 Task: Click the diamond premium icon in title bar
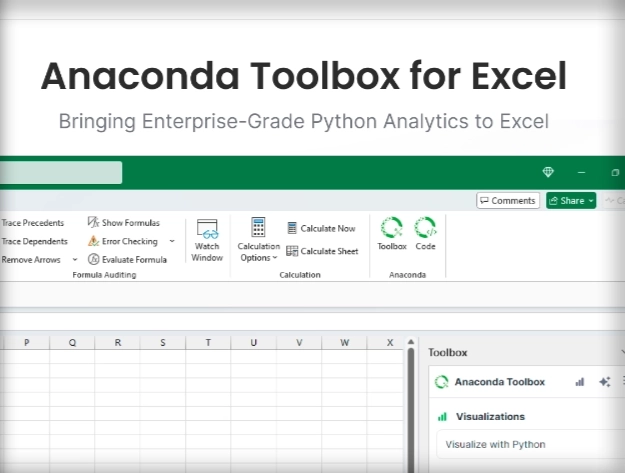click(x=548, y=172)
